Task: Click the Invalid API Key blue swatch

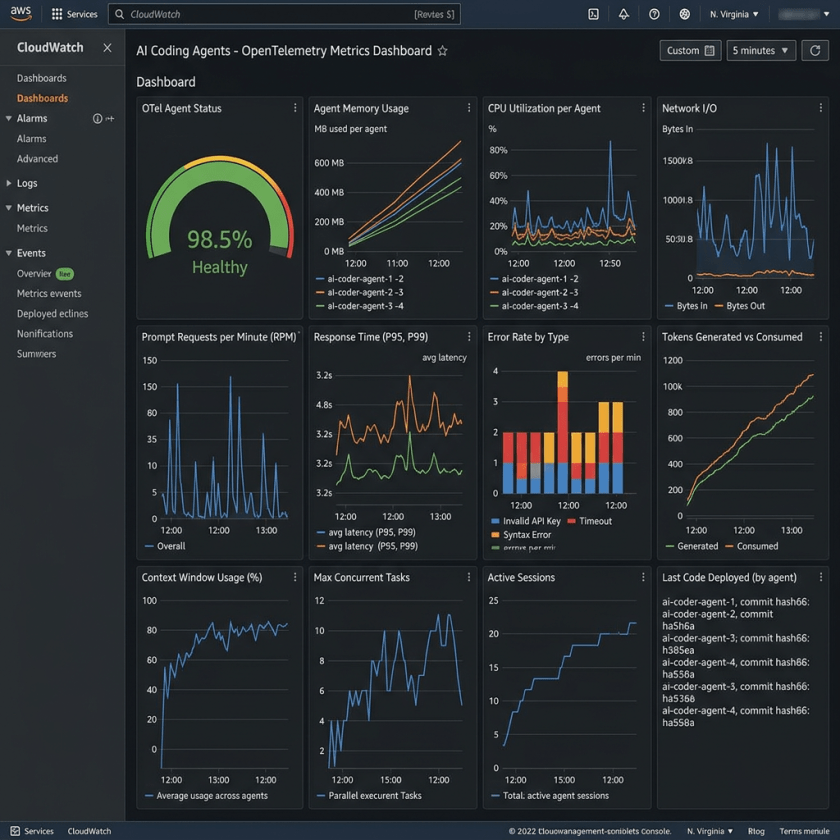Action: coord(495,521)
